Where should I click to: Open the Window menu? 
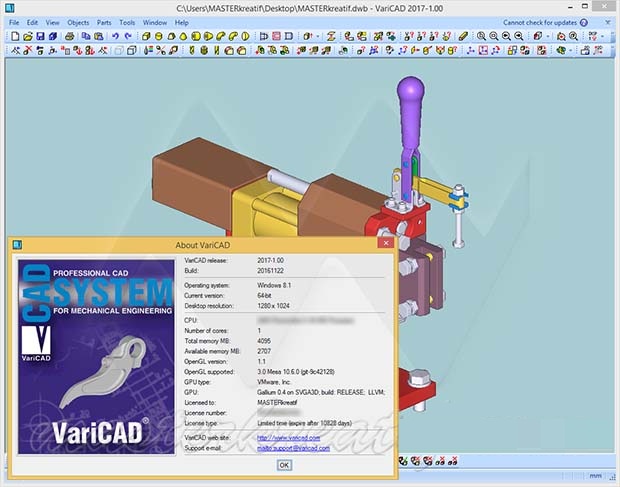(155, 23)
